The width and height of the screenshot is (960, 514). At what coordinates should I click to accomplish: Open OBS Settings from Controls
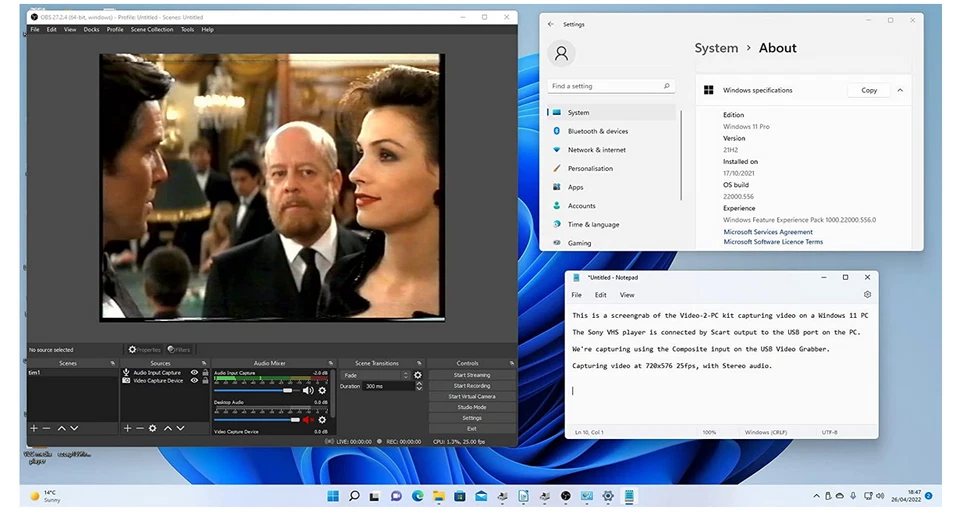click(x=471, y=418)
